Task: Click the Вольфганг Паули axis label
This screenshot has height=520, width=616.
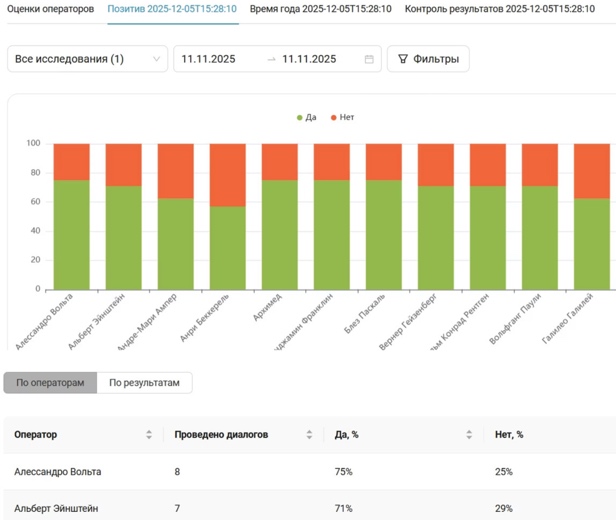Action: click(x=515, y=319)
